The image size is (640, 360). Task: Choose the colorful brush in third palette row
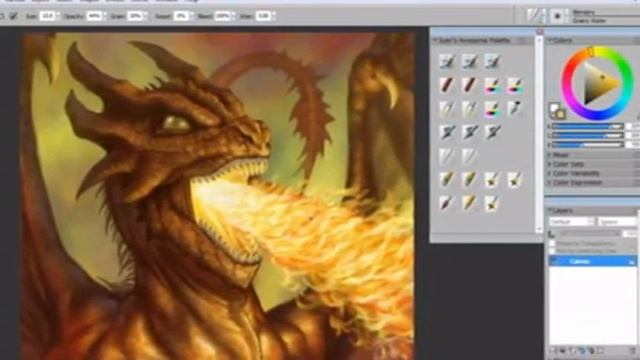[x=492, y=109]
